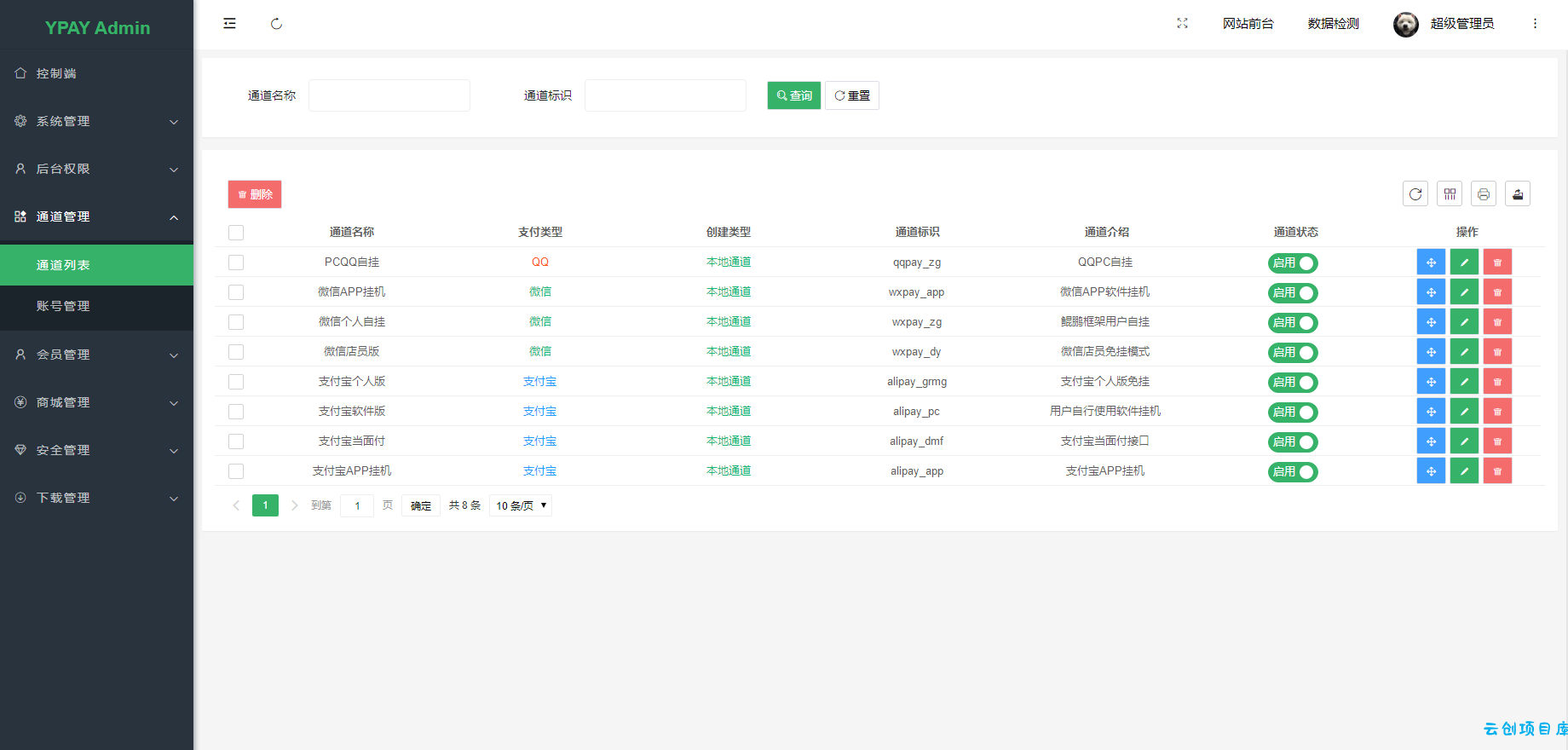Screen dimensions: 1568x750
Task: Click the green 查询 search button
Action: 794,95
